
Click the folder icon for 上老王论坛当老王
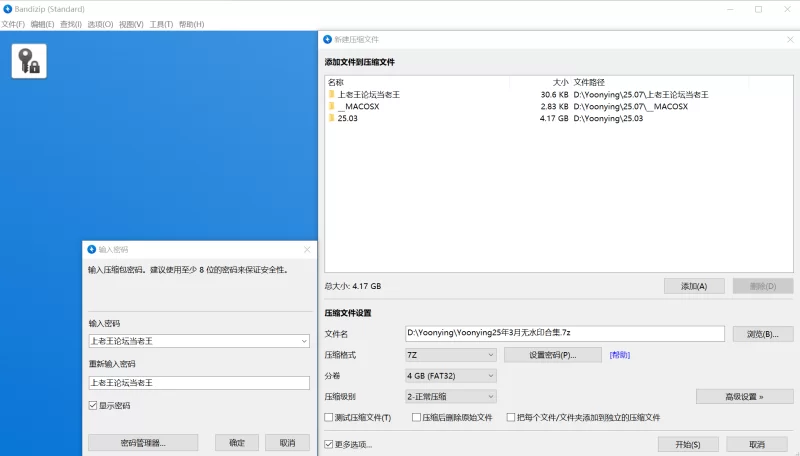[x=332, y=94]
